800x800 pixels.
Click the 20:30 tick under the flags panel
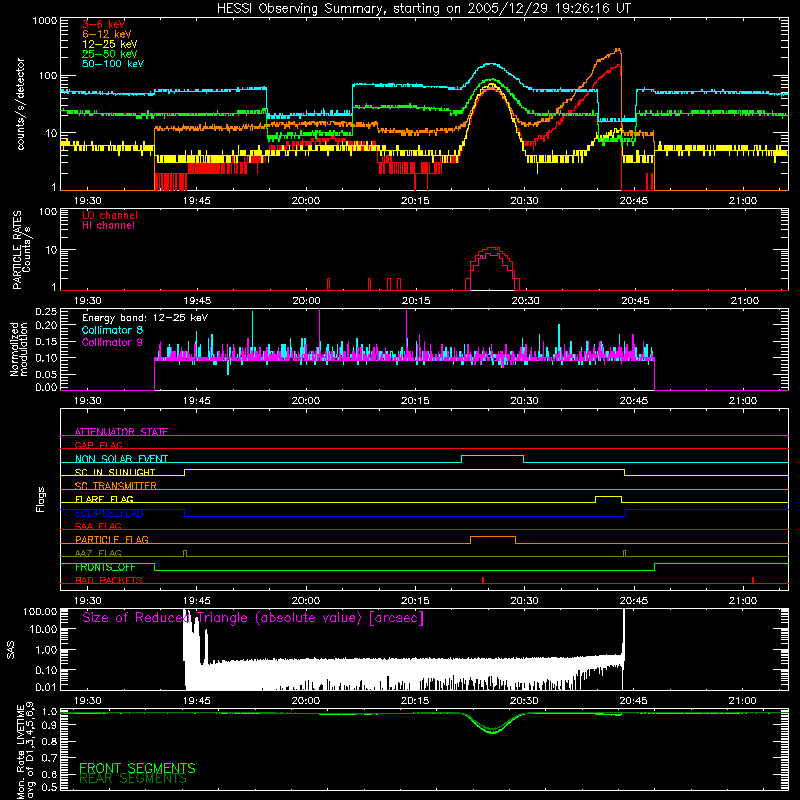point(524,601)
